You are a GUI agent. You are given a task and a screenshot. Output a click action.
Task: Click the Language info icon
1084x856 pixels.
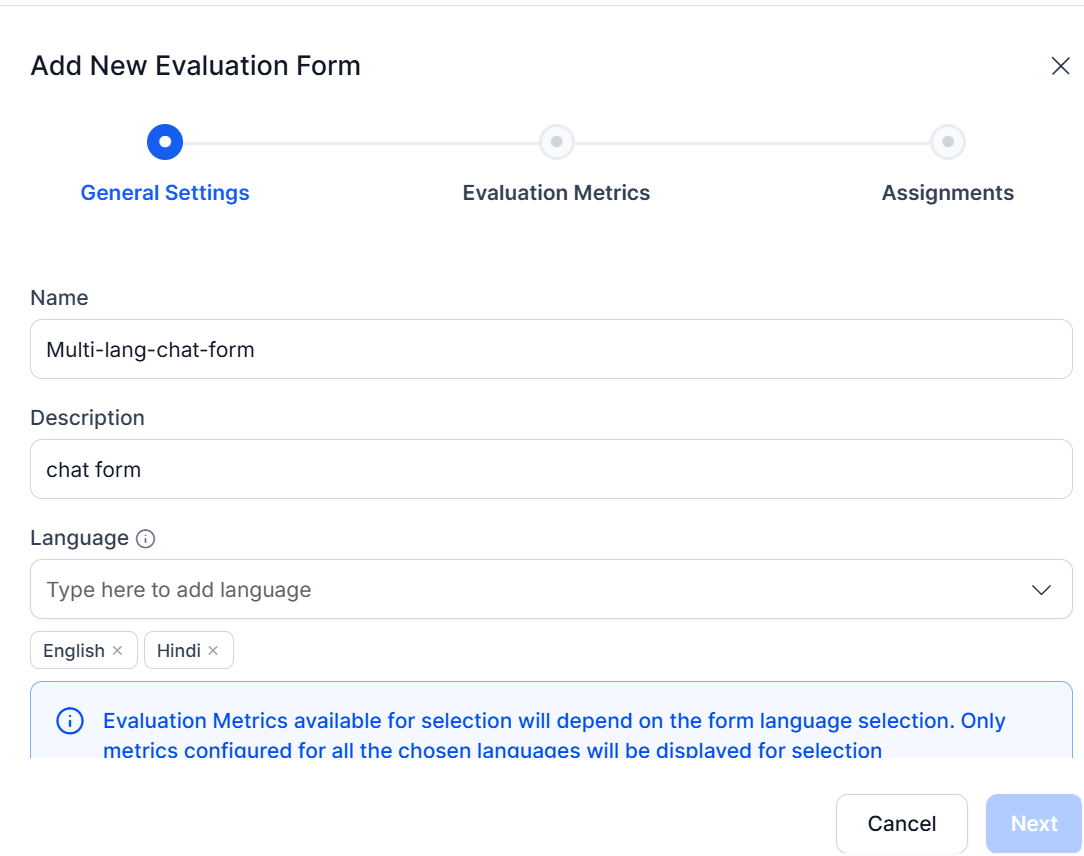click(145, 539)
